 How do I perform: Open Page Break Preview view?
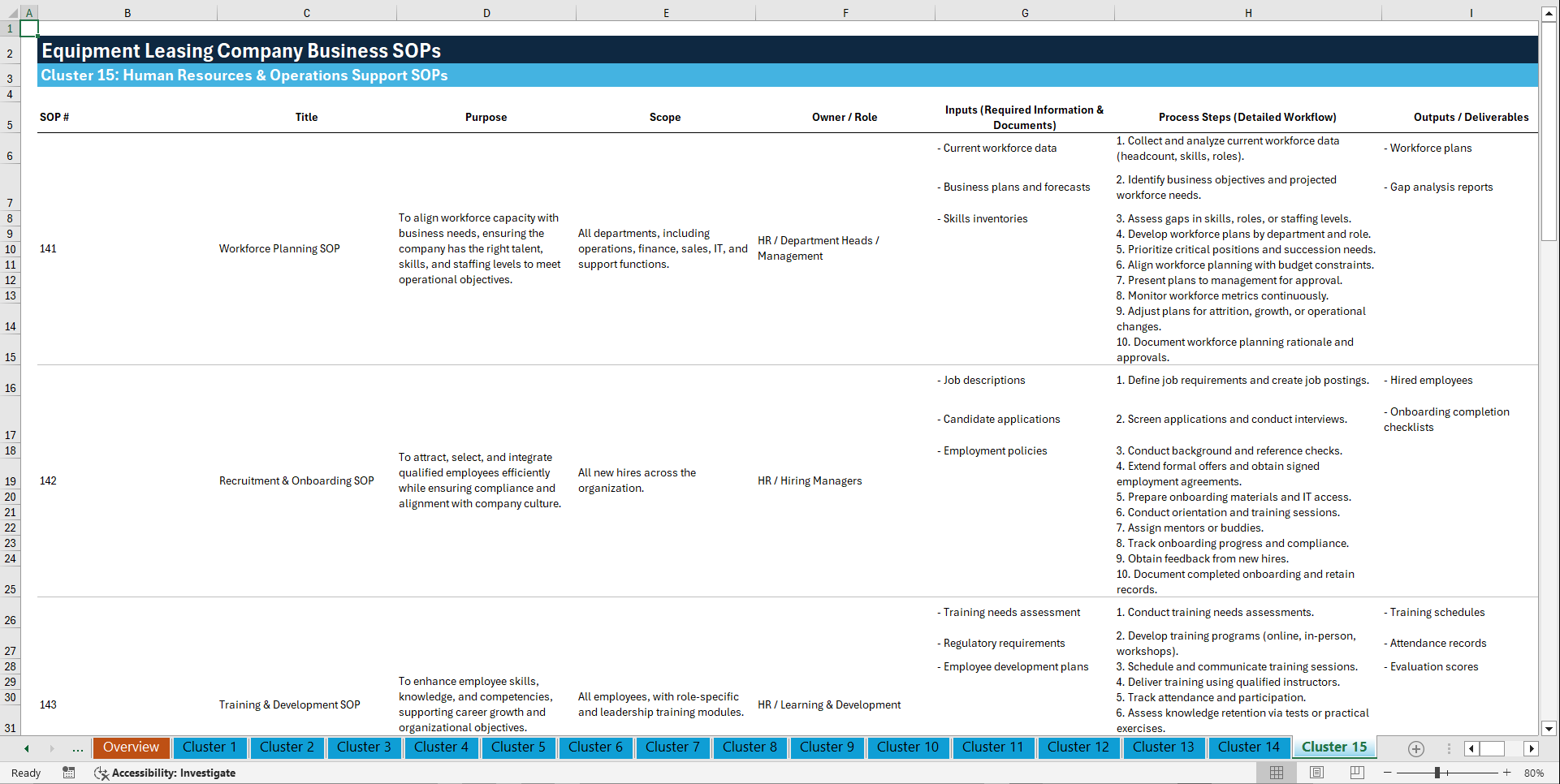(x=1357, y=773)
